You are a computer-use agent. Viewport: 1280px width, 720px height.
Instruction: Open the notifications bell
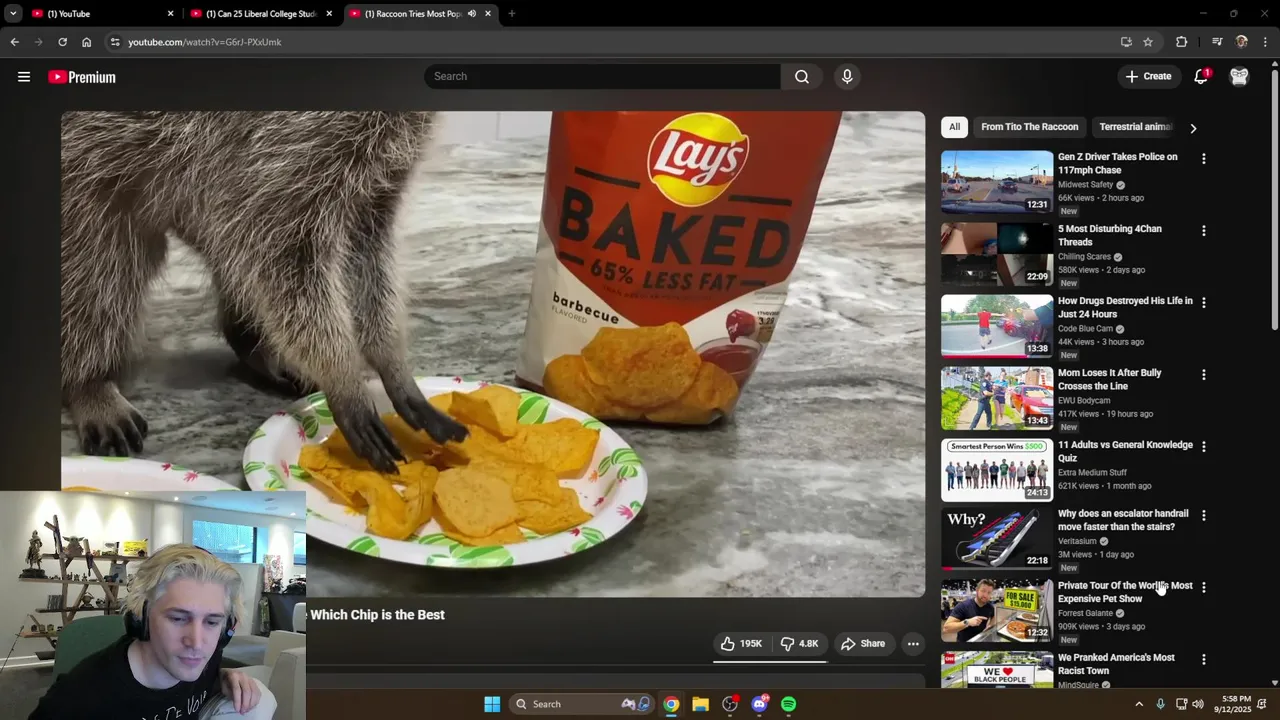click(1201, 77)
